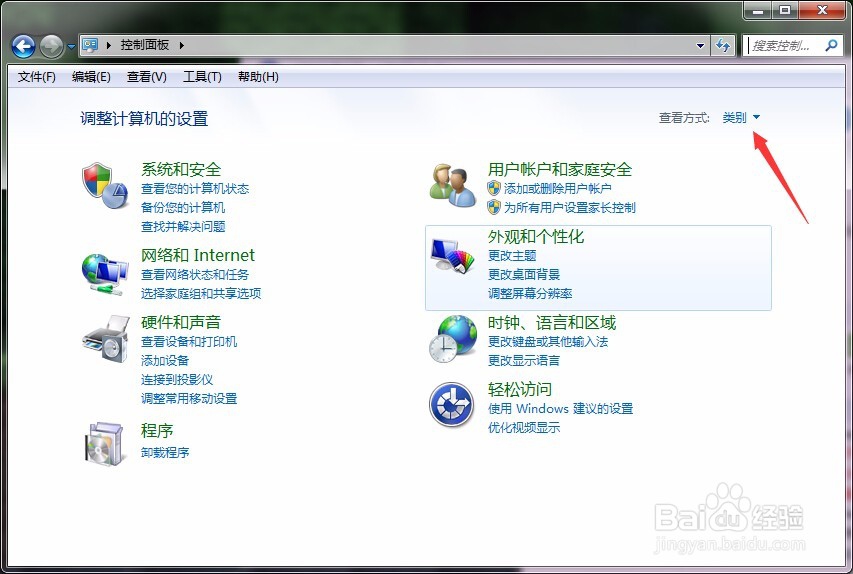This screenshot has width=853, height=574.
Task: Click the Back navigation arrow button
Action: (23, 46)
